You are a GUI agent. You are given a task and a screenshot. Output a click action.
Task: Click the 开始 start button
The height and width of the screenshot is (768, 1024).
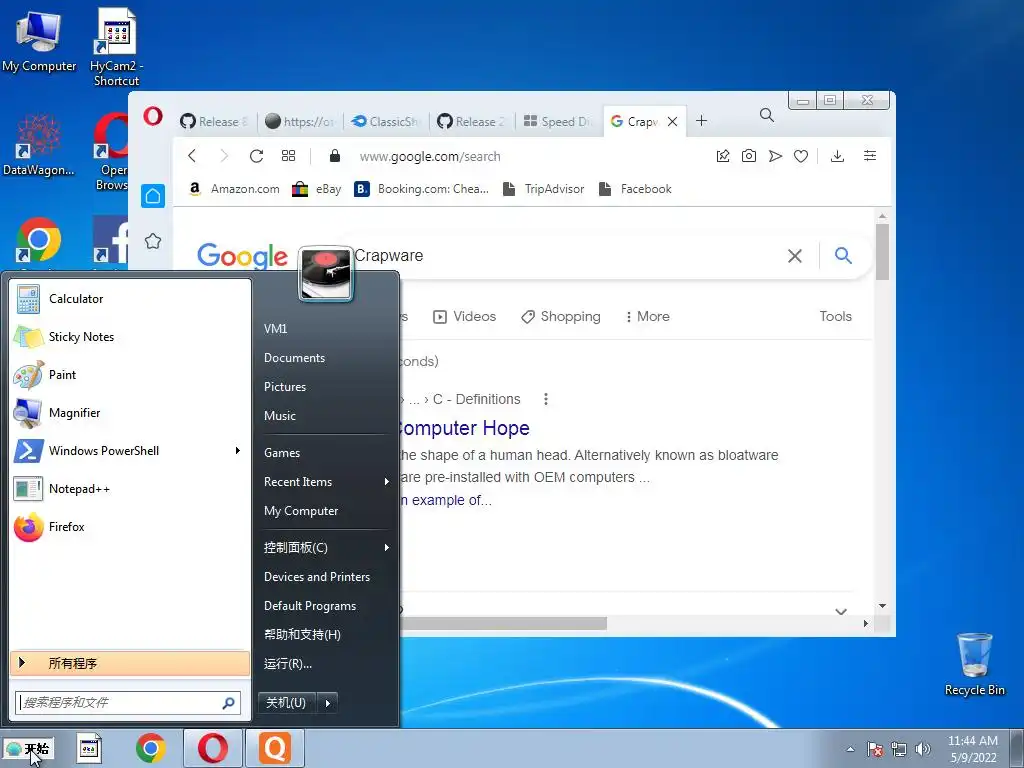28,748
